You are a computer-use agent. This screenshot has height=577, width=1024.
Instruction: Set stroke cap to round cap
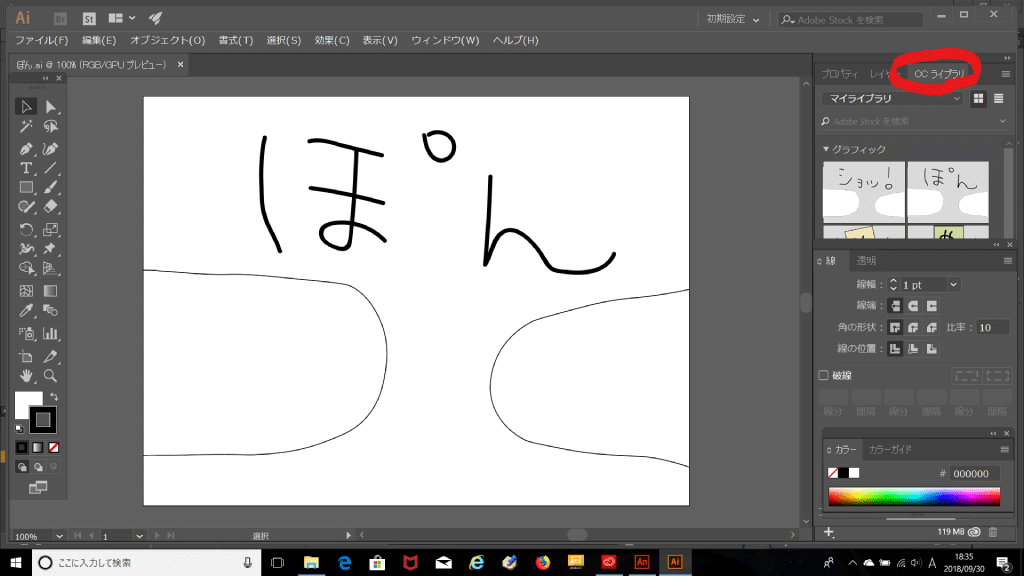point(914,306)
